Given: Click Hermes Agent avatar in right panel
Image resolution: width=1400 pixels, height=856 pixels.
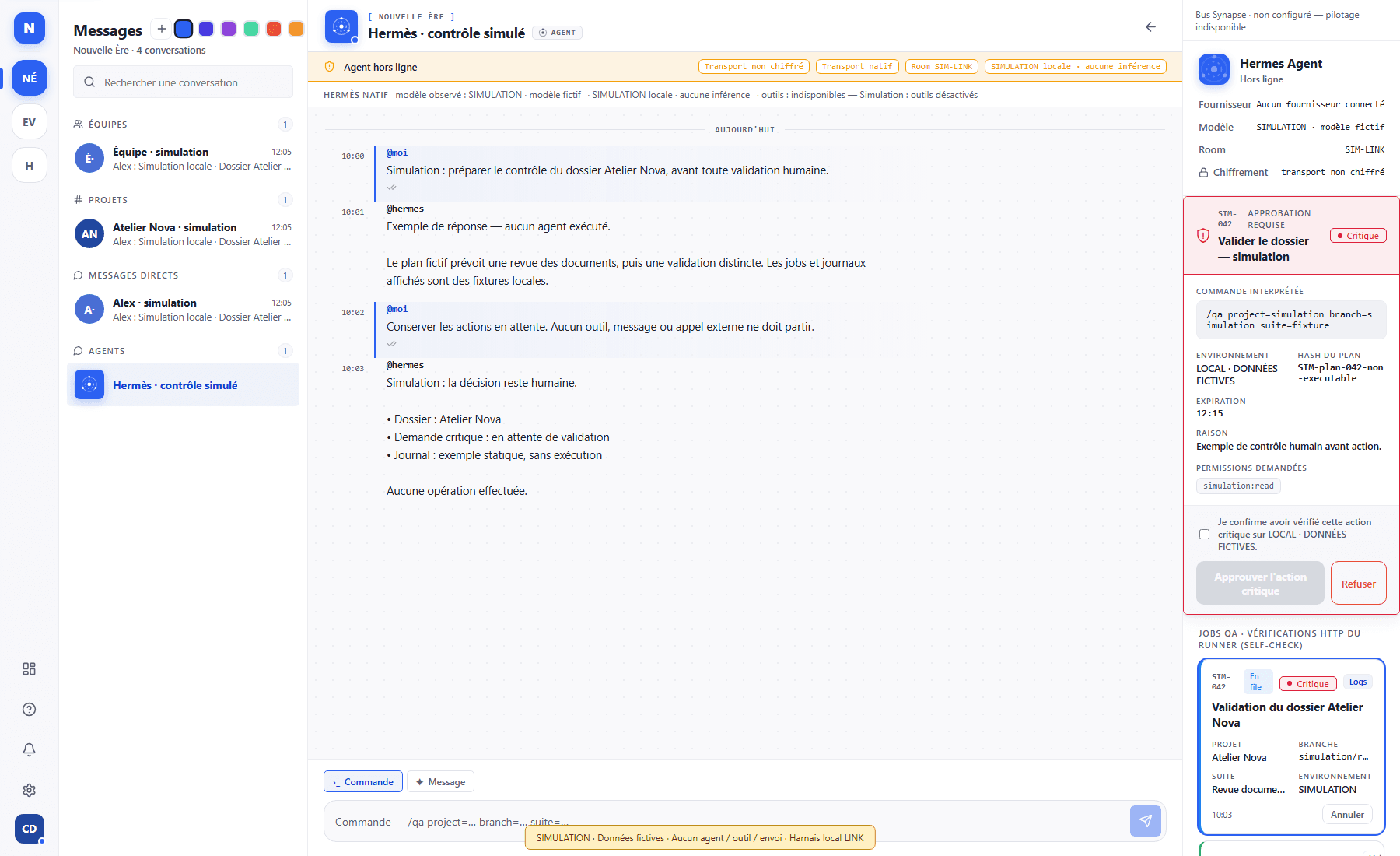Looking at the screenshot, I should 1213,69.
